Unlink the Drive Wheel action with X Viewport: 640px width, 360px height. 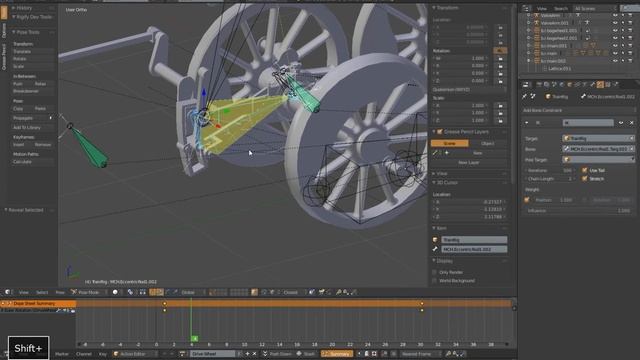pyautogui.click(x=255, y=353)
